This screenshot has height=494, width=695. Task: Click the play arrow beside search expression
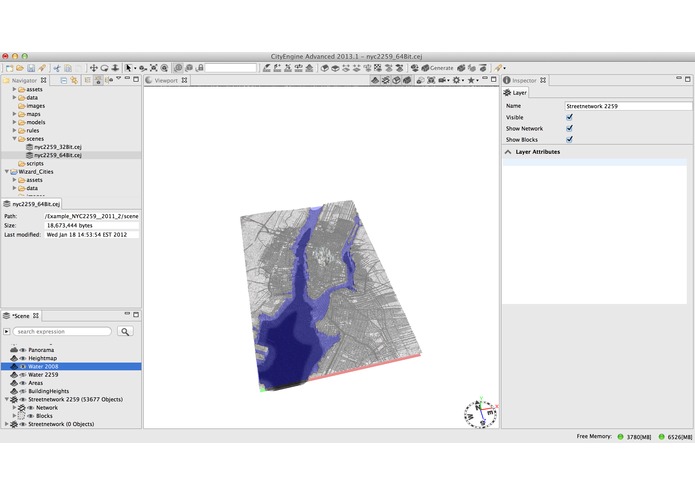click(7, 331)
